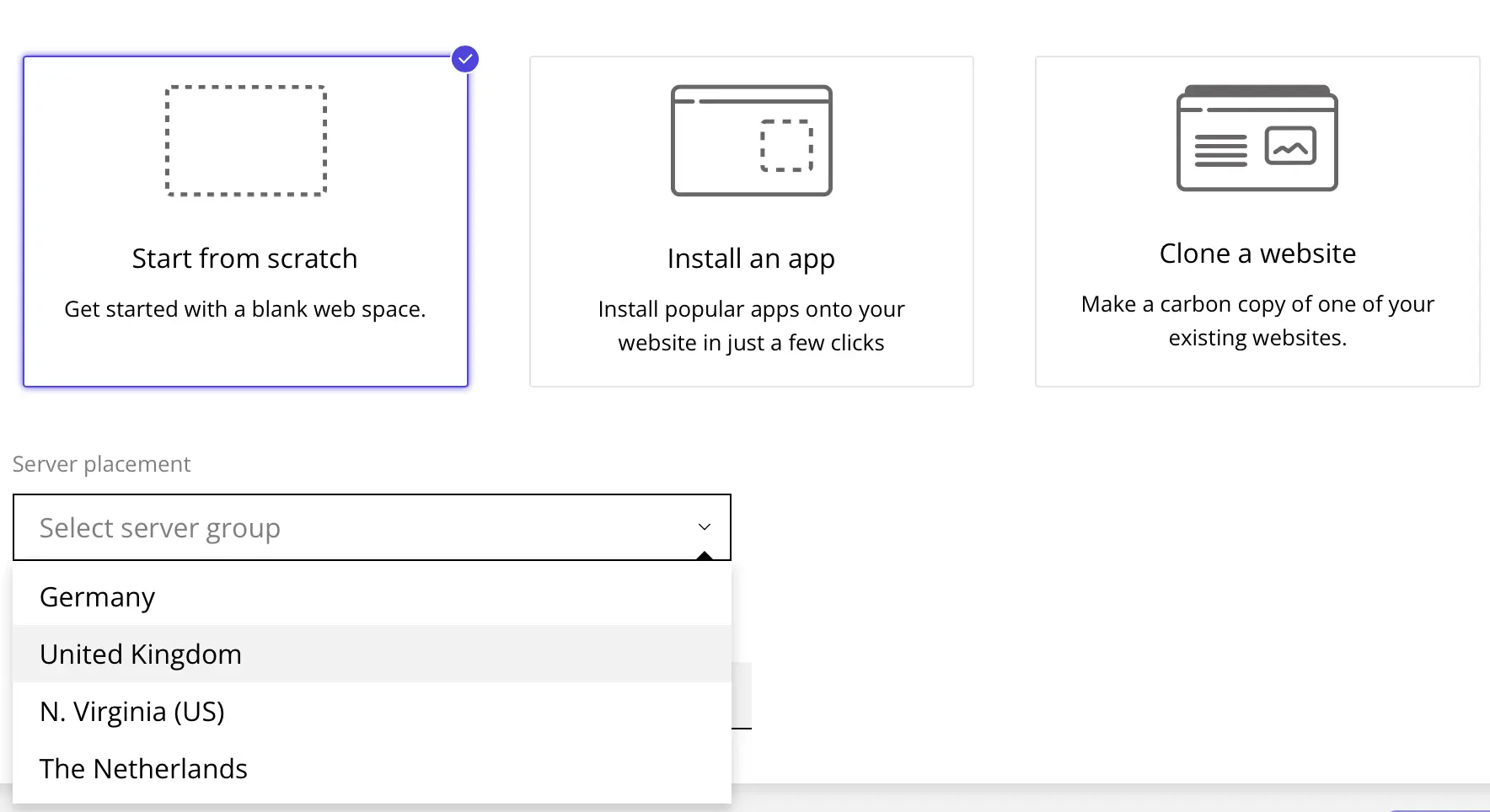Pick the N. Virginia (US) option

tap(132, 712)
